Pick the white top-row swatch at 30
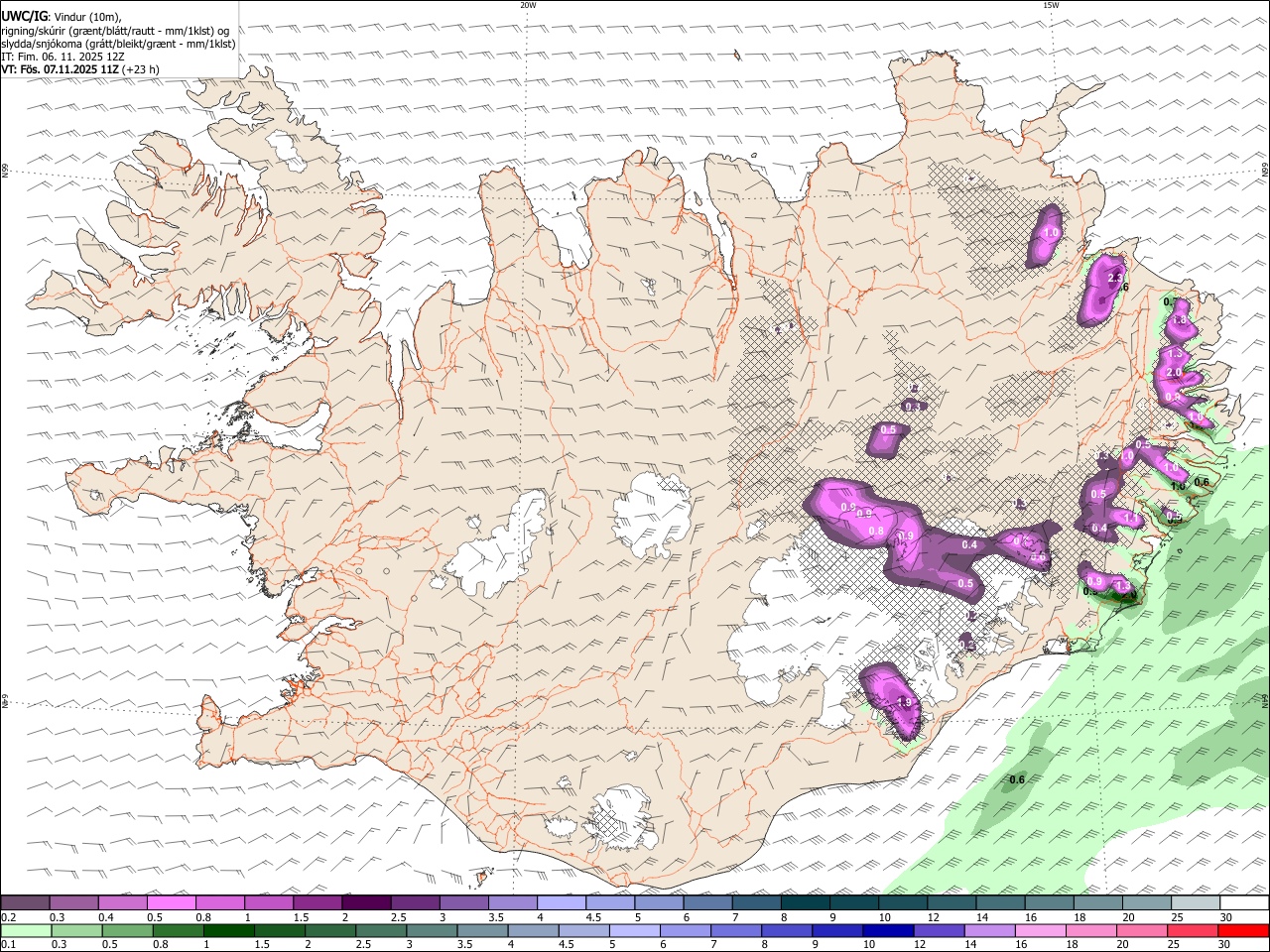This screenshot has height=952, width=1270. [1244, 903]
